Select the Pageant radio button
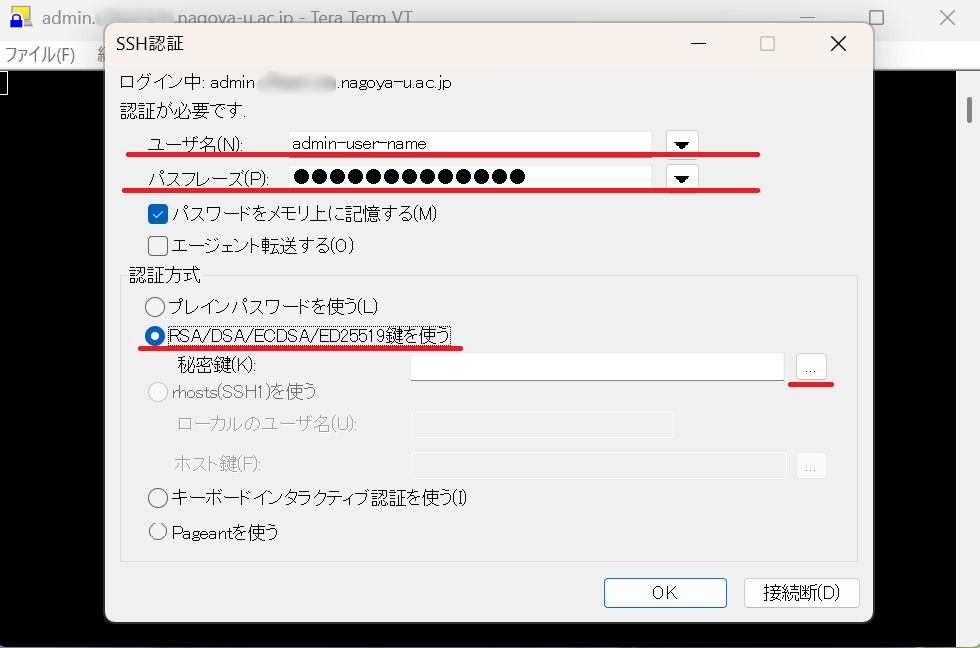 pos(158,532)
